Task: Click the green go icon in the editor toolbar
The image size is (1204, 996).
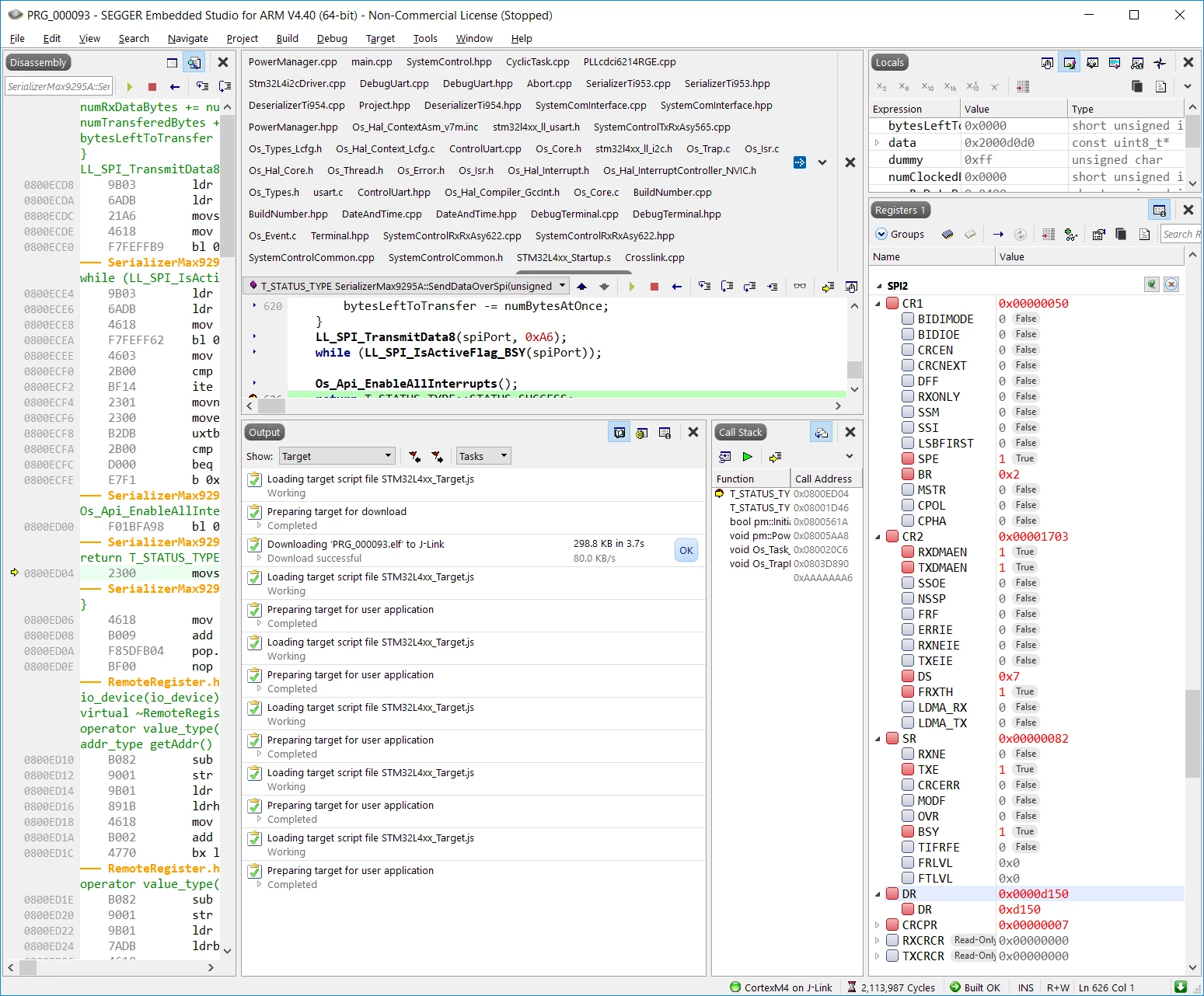Action: tap(631, 287)
